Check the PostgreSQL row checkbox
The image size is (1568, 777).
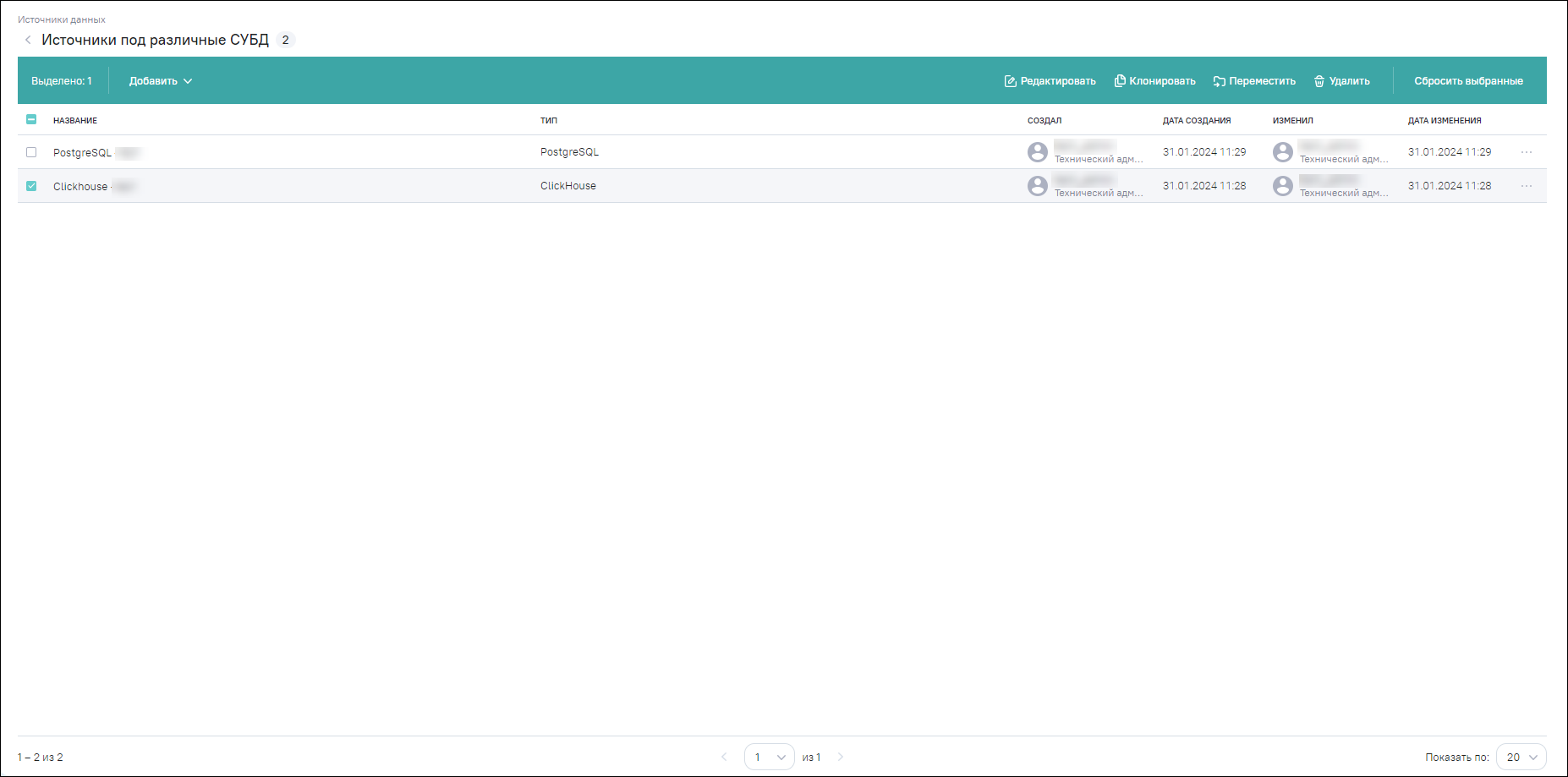[x=31, y=152]
